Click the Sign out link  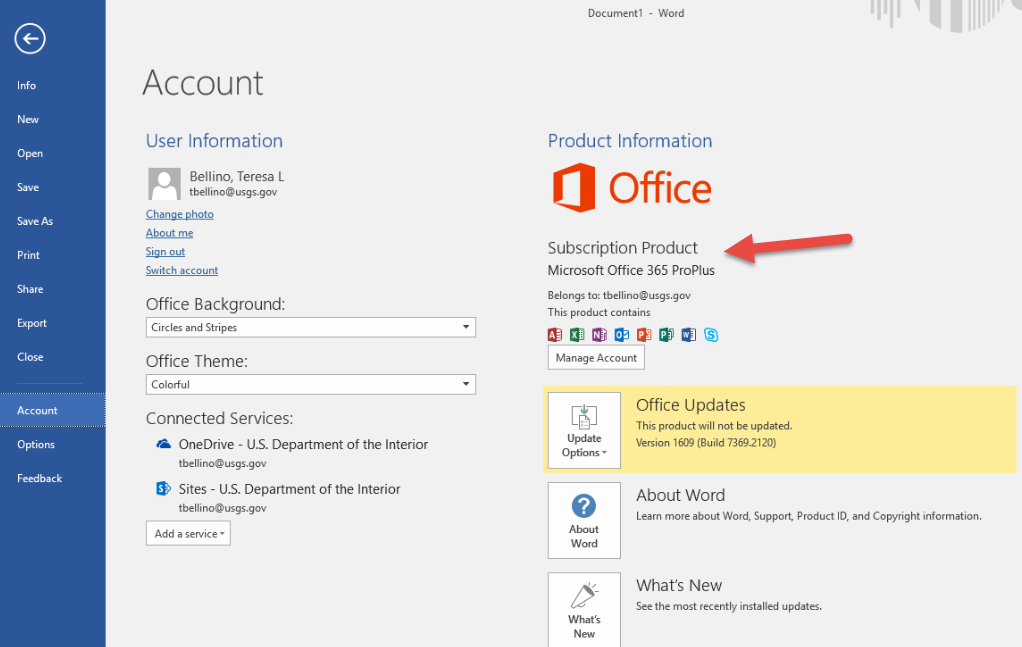coord(166,252)
